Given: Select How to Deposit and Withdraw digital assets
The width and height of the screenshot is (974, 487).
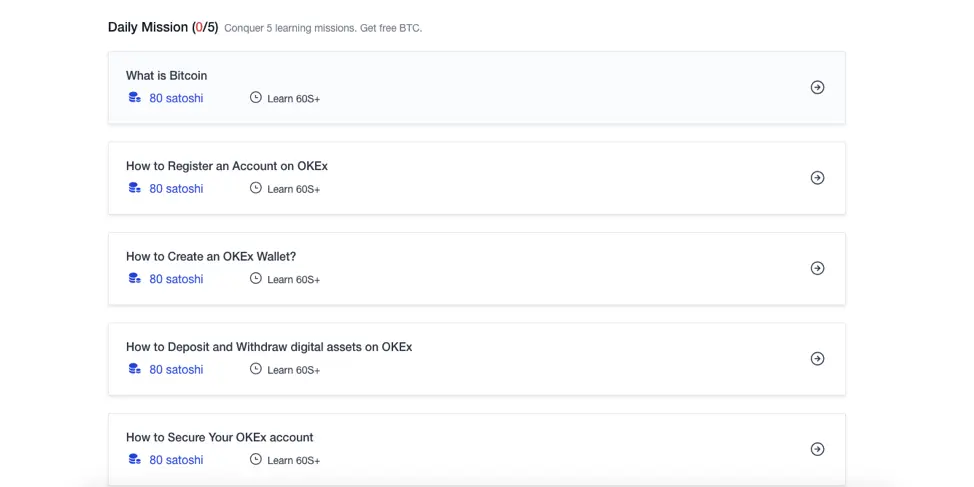Looking at the screenshot, I should 269,347.
